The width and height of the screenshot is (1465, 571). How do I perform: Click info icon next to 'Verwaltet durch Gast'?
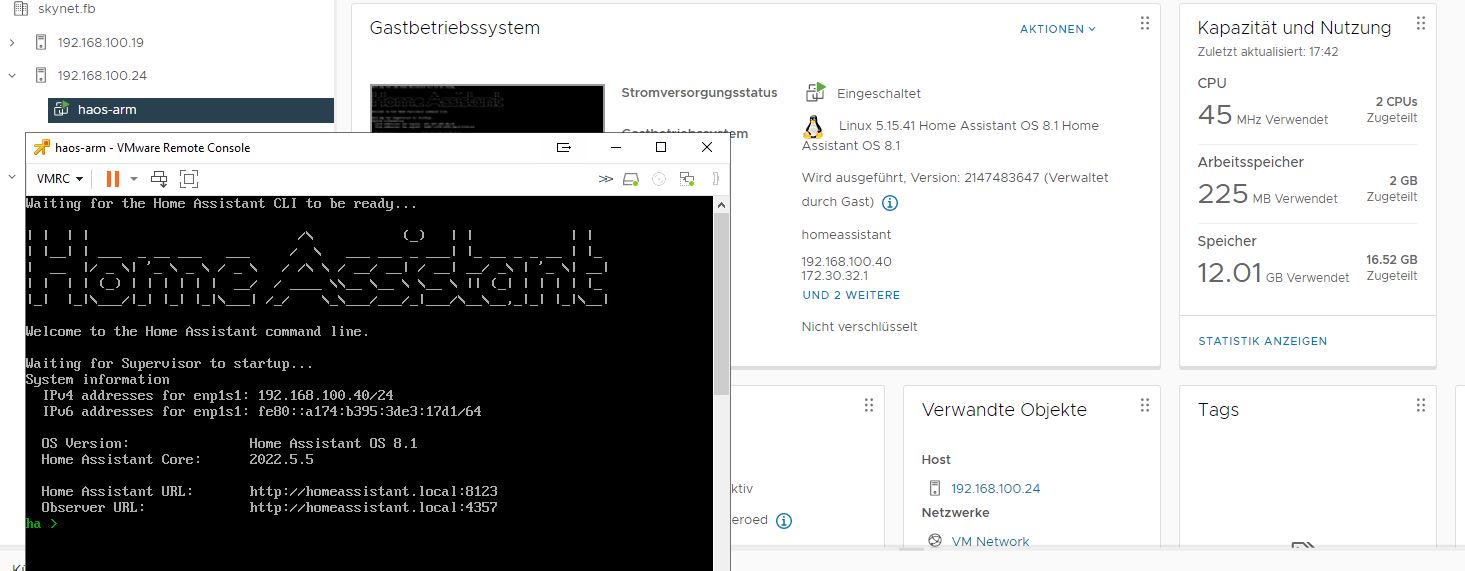point(890,203)
